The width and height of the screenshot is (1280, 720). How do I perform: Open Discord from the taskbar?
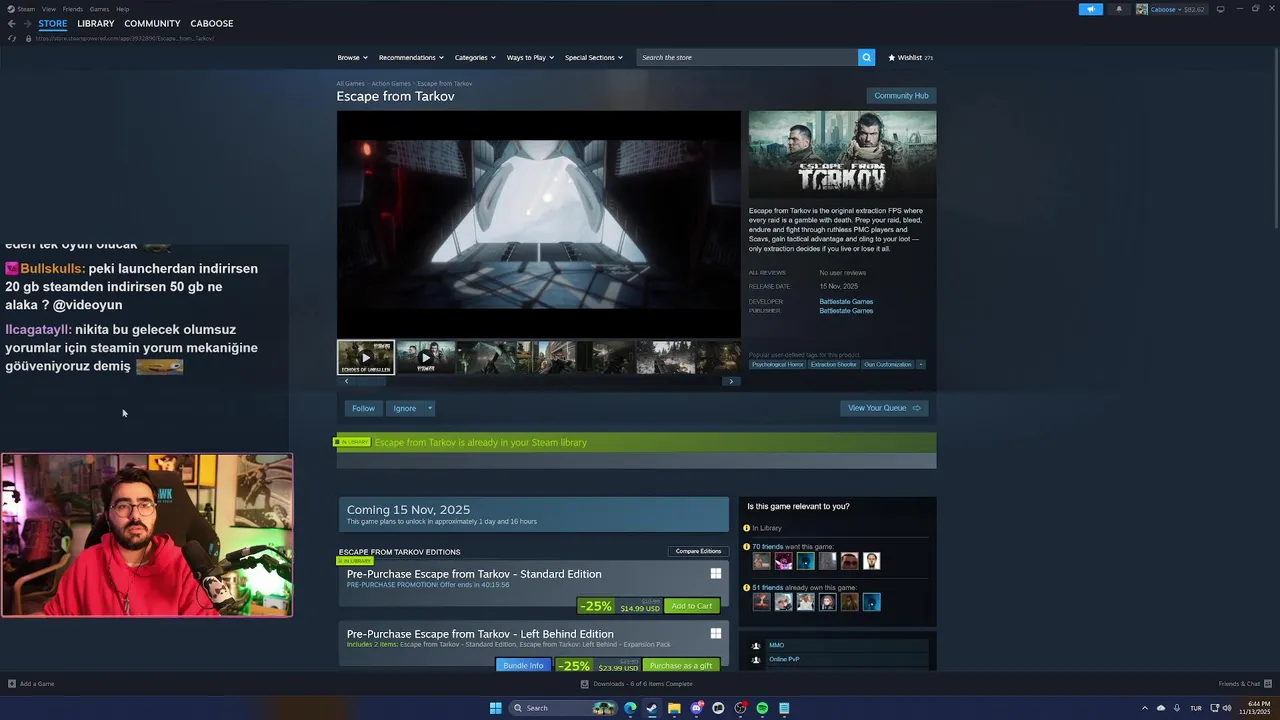click(x=696, y=708)
